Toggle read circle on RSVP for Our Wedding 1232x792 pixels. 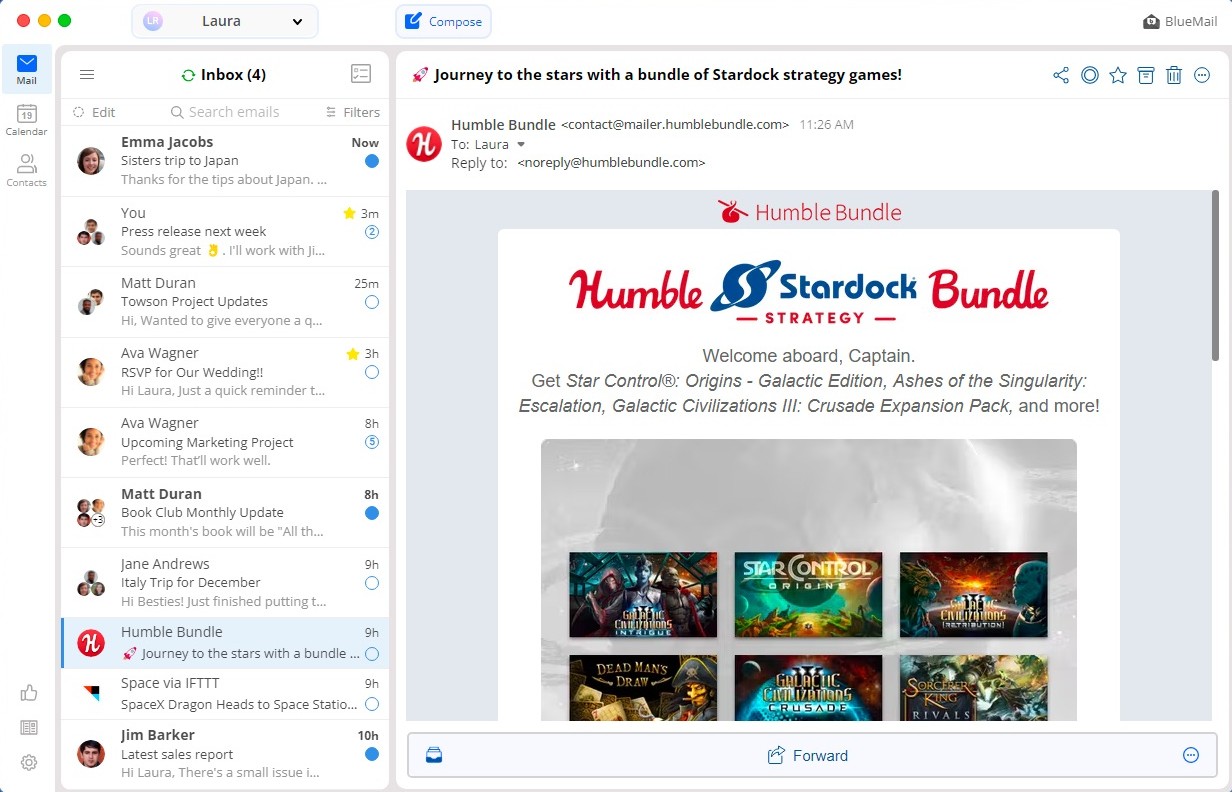pyautogui.click(x=372, y=372)
